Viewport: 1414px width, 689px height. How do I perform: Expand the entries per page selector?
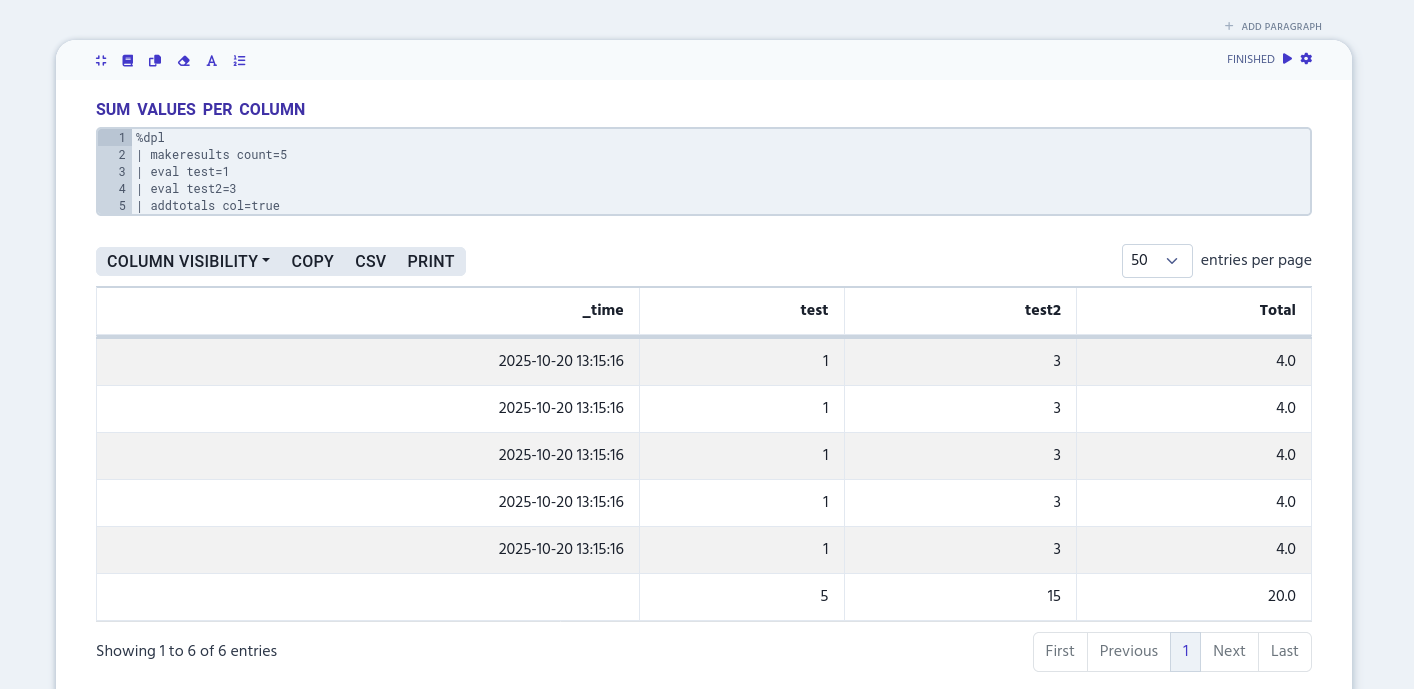click(1157, 260)
